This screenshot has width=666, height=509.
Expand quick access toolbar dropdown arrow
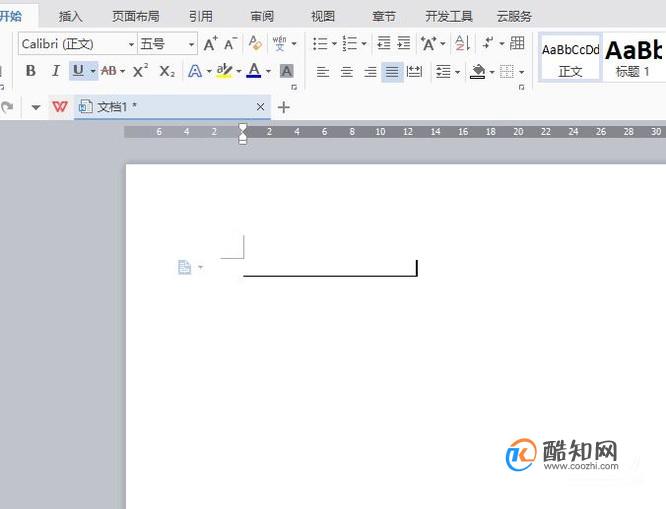[x=36, y=107]
